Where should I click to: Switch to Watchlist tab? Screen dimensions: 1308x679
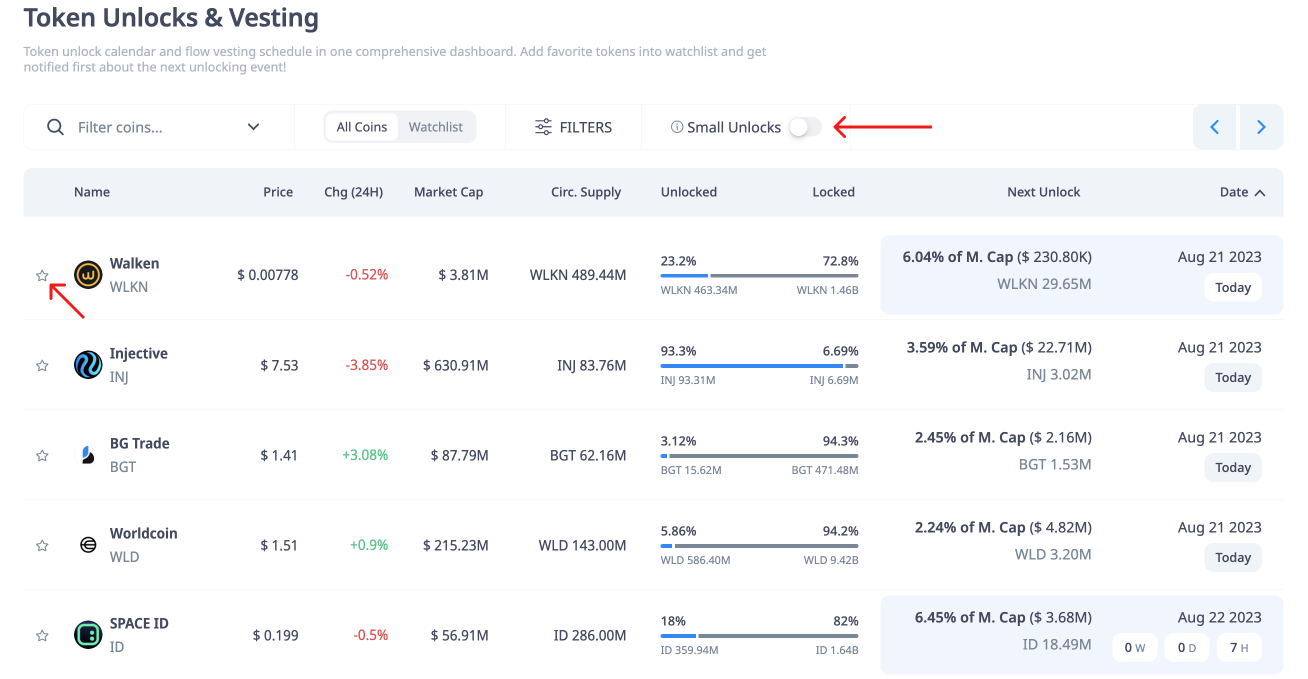(436, 127)
